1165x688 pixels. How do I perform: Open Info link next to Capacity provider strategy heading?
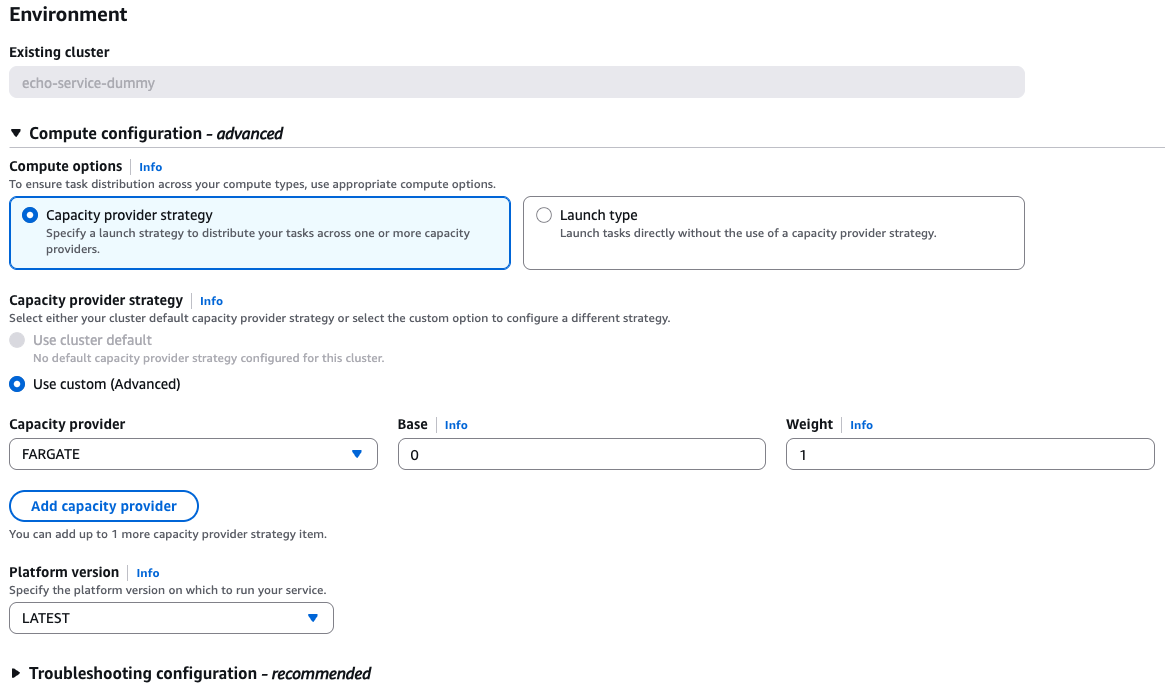[211, 301]
